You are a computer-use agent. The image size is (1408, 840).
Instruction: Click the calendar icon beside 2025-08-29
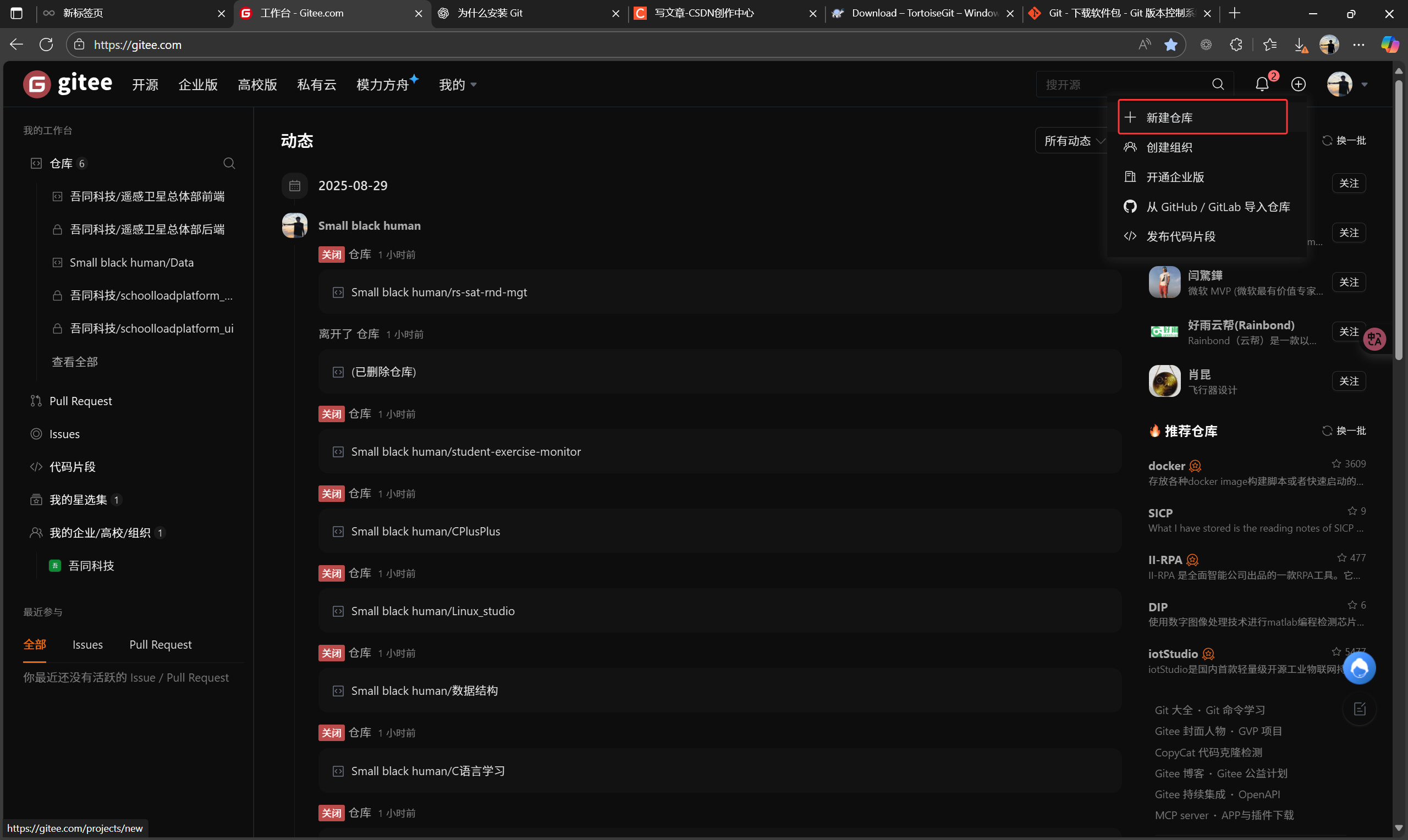click(294, 186)
